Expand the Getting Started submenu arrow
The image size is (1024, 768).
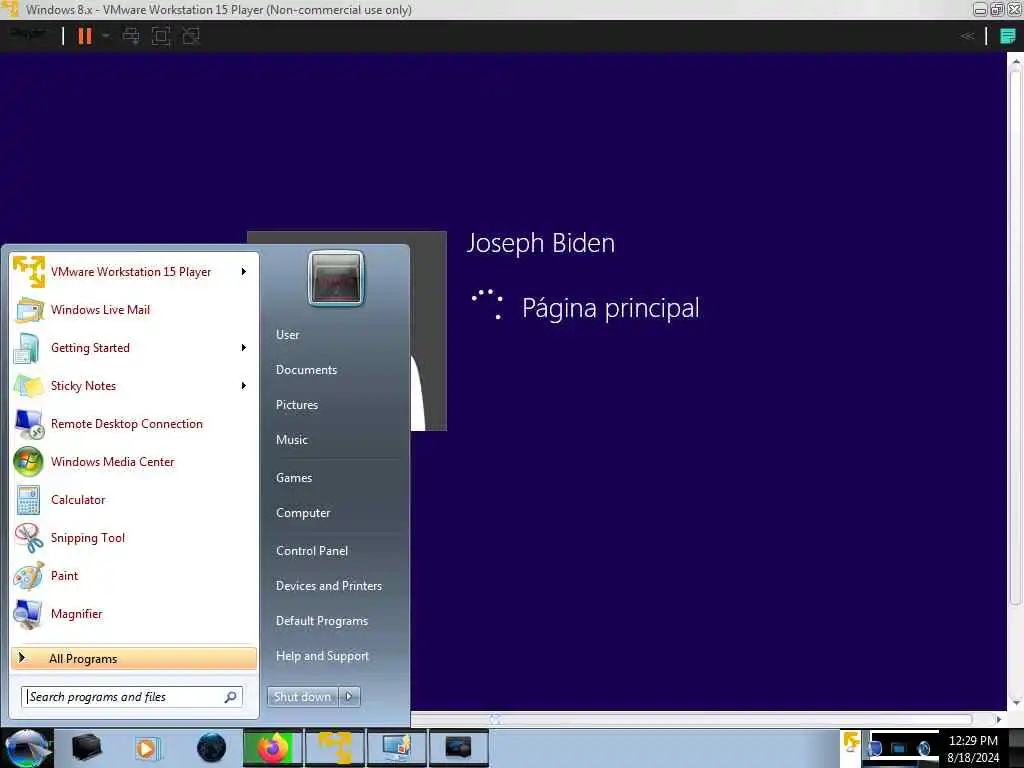[x=244, y=347]
